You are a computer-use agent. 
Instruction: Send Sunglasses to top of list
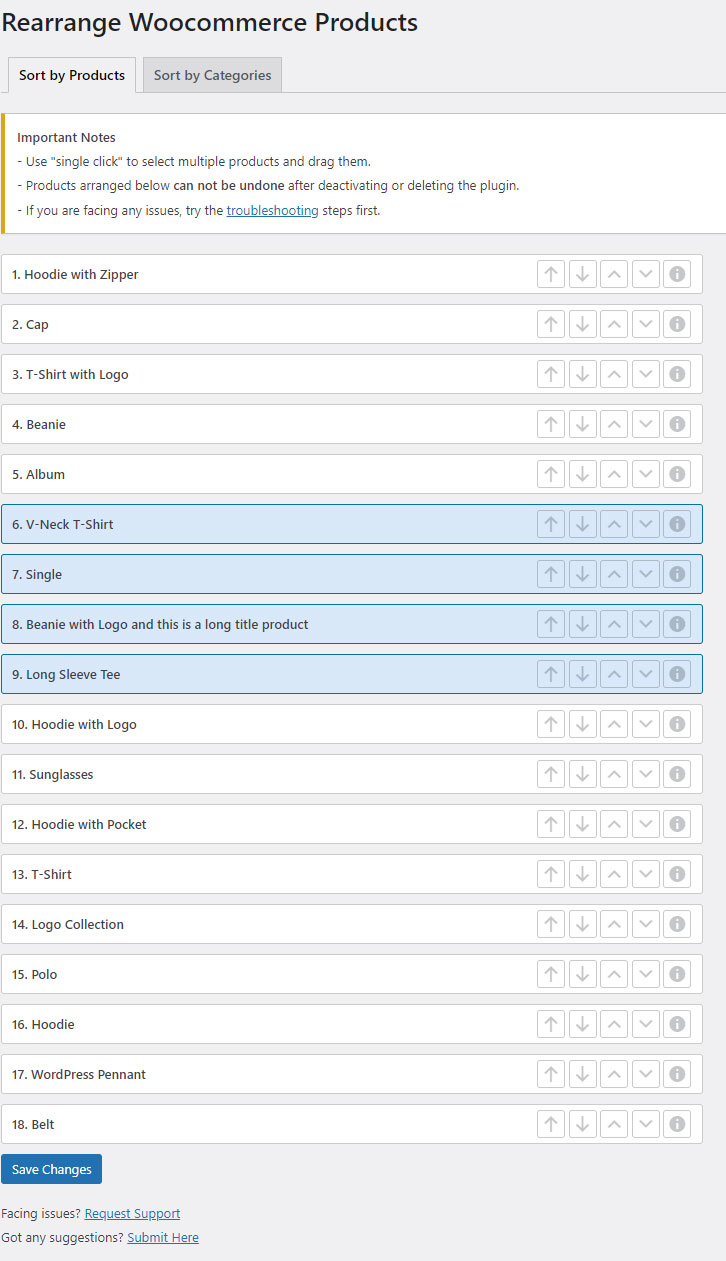(x=551, y=774)
